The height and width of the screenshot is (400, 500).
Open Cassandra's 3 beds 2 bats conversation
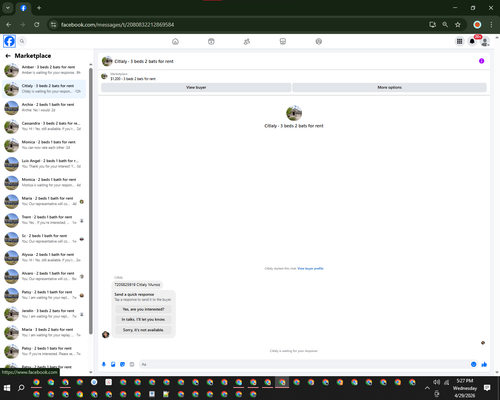(44, 126)
